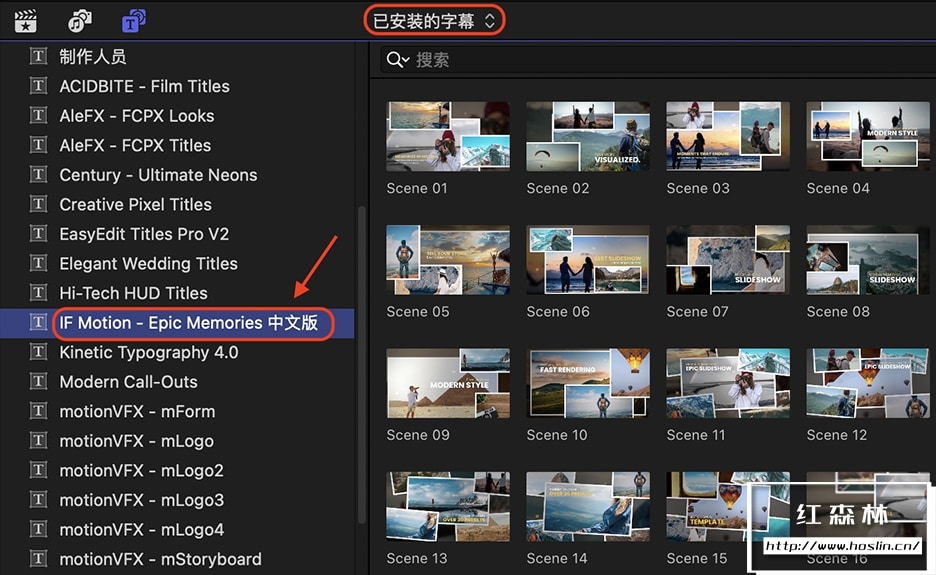This screenshot has width=936, height=575.
Task: Click the T icon beside 制作人员
Action: click(x=38, y=56)
